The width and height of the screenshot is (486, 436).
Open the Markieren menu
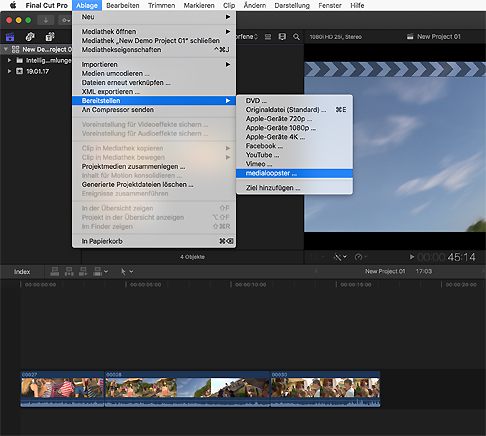pos(199,5)
